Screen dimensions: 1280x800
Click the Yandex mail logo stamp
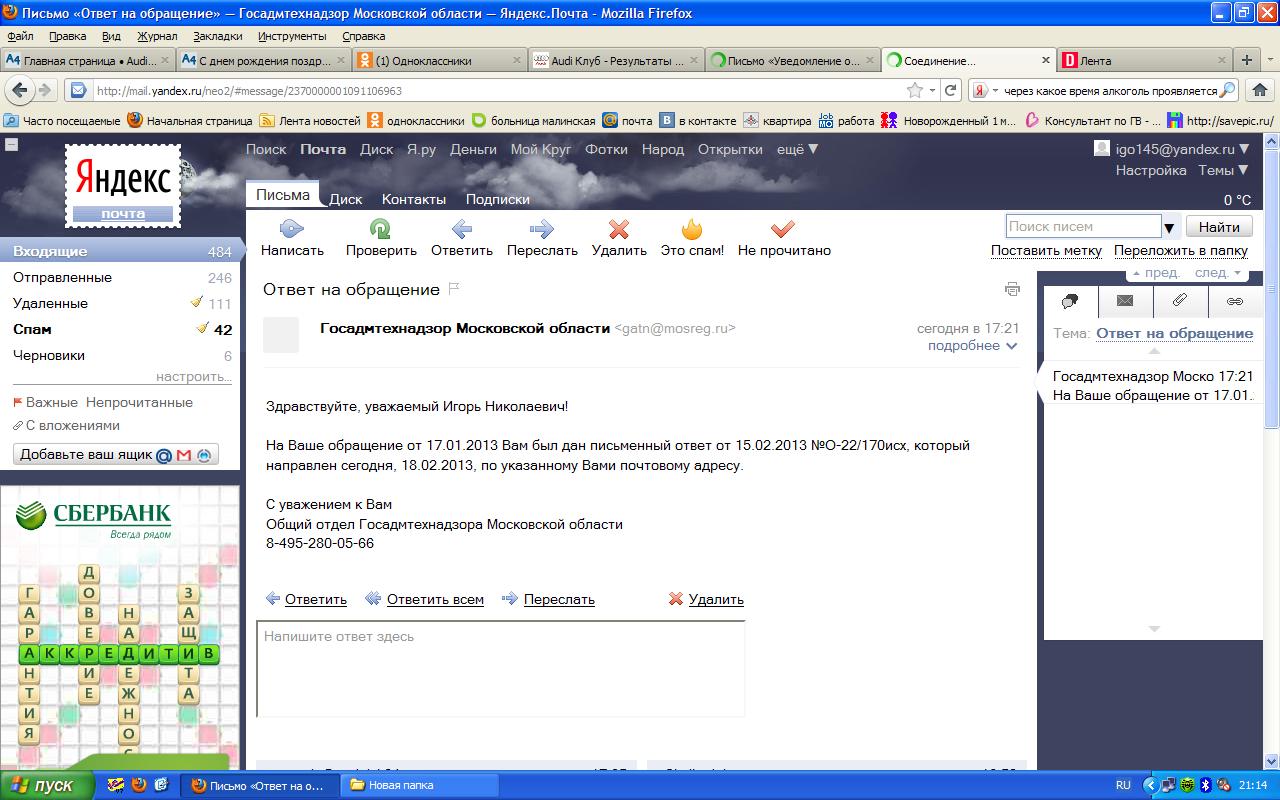tap(123, 185)
